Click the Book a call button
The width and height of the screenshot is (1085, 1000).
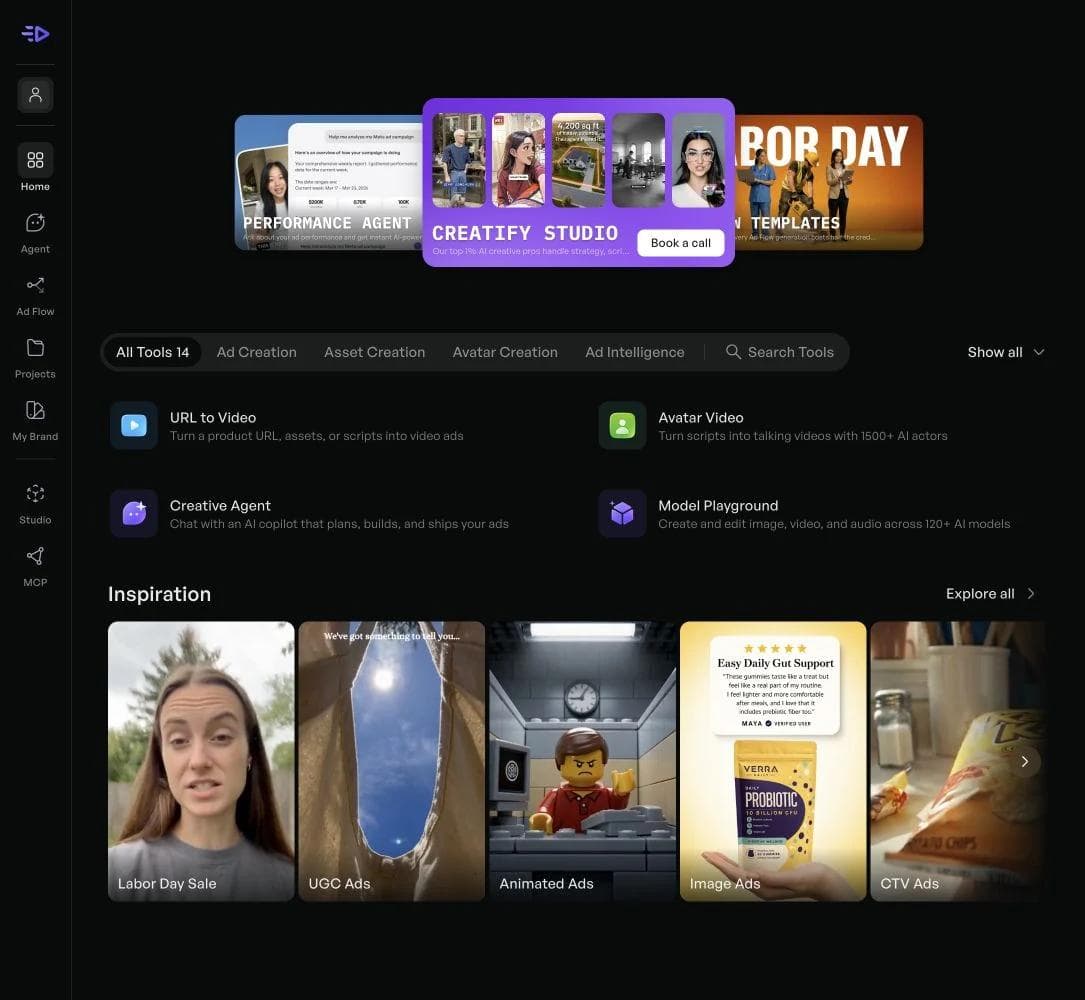tap(680, 243)
